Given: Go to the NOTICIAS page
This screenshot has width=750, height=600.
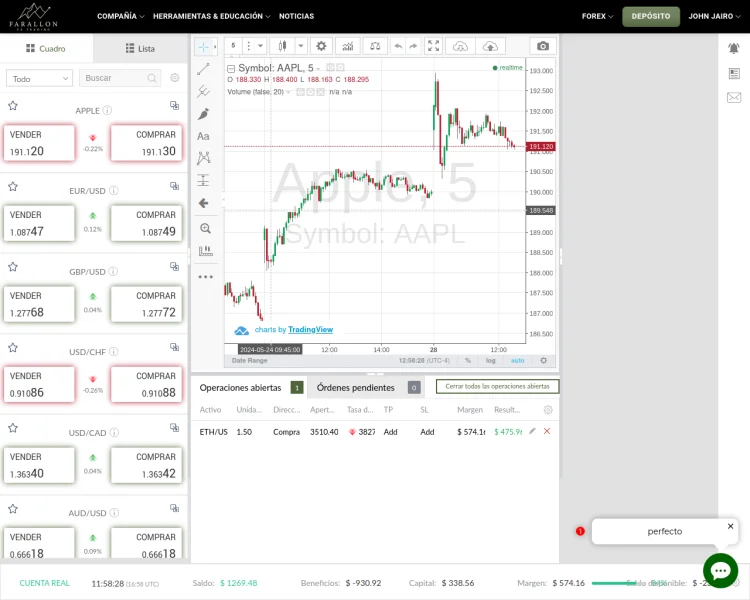Looking at the screenshot, I should coord(297,16).
